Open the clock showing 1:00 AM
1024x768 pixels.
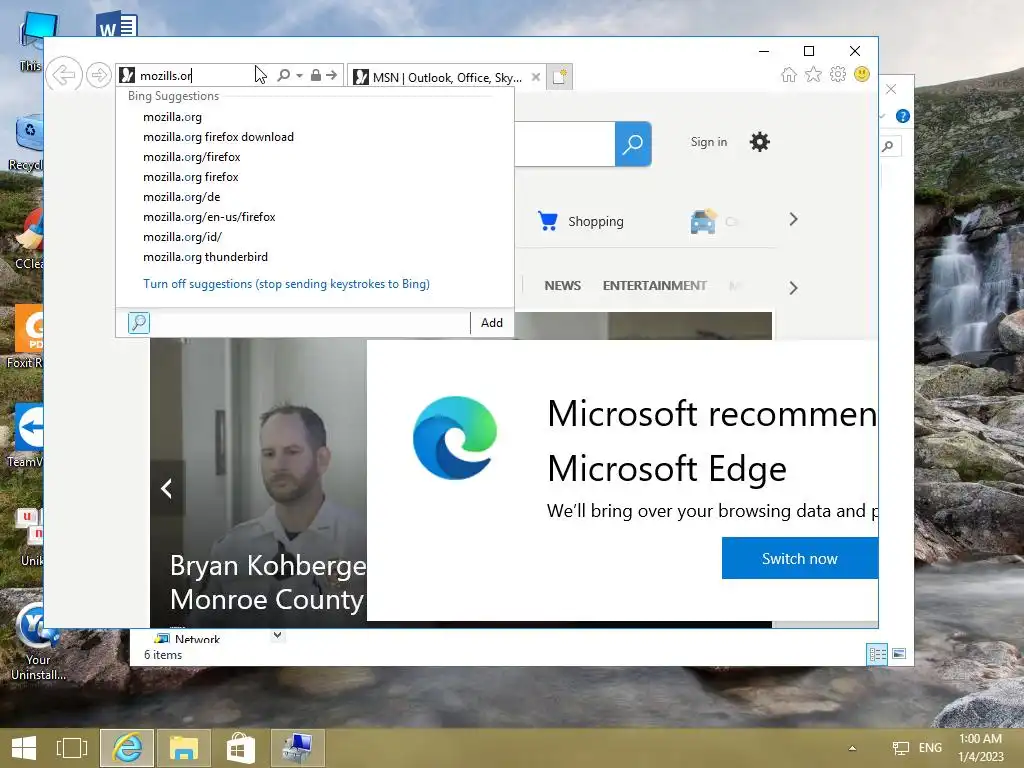tap(980, 748)
